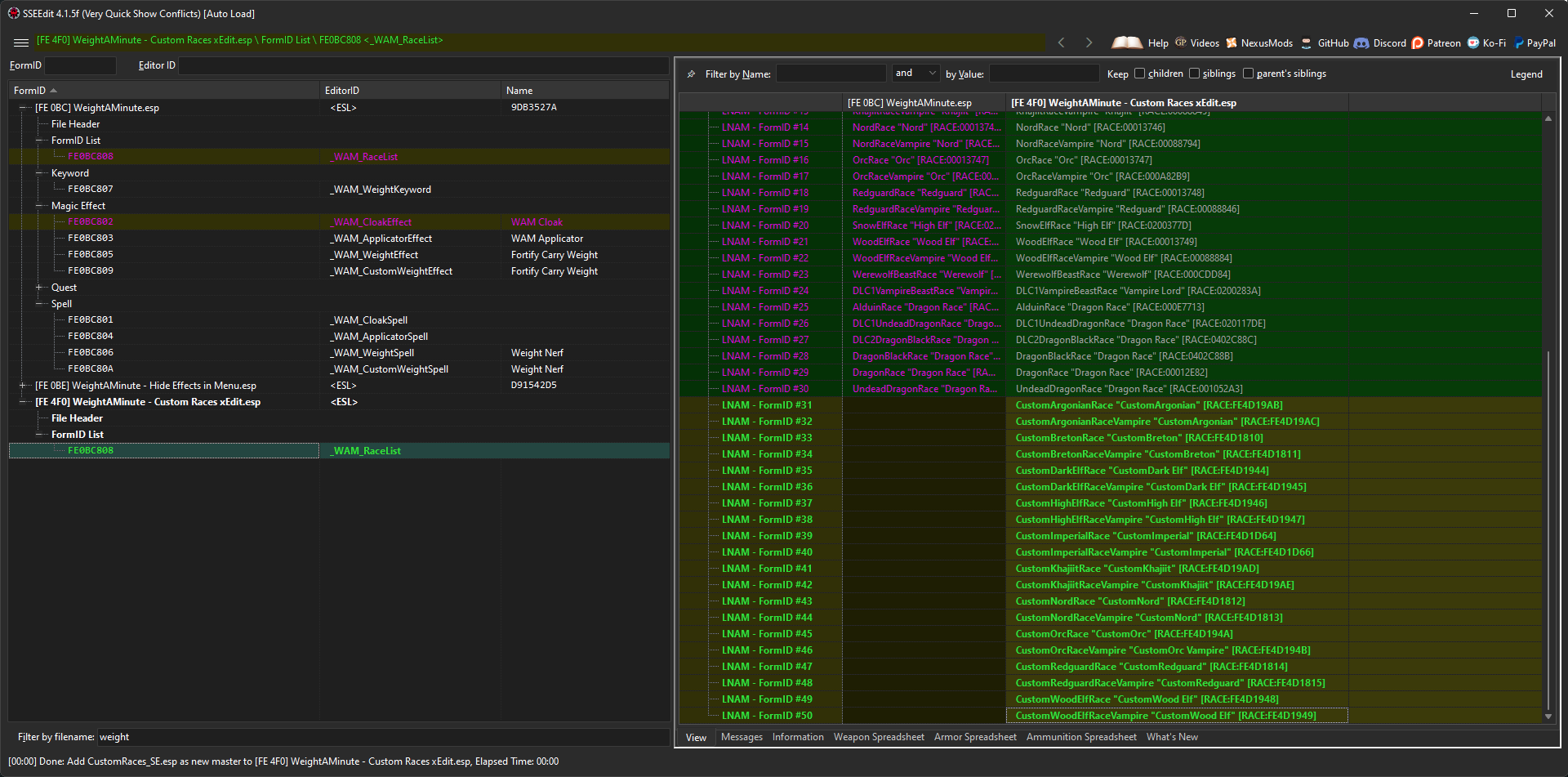Switch to the Messages tab

pyautogui.click(x=742, y=737)
